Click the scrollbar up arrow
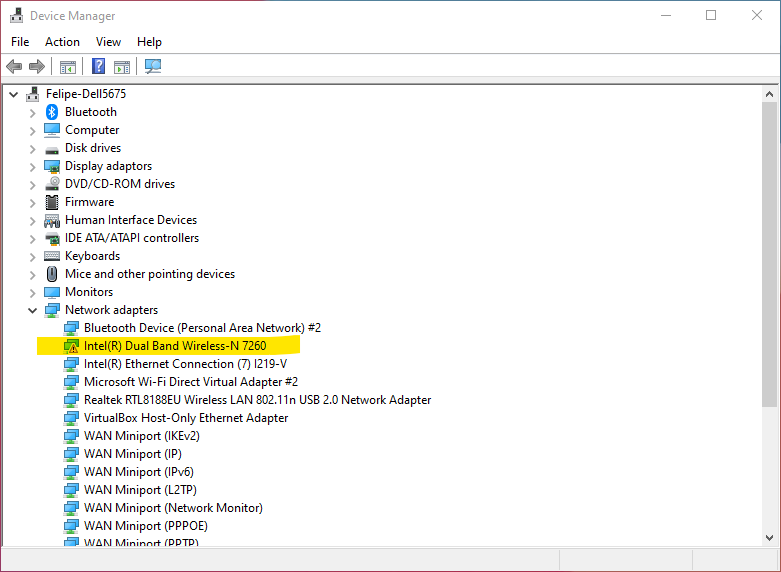 tap(770, 94)
